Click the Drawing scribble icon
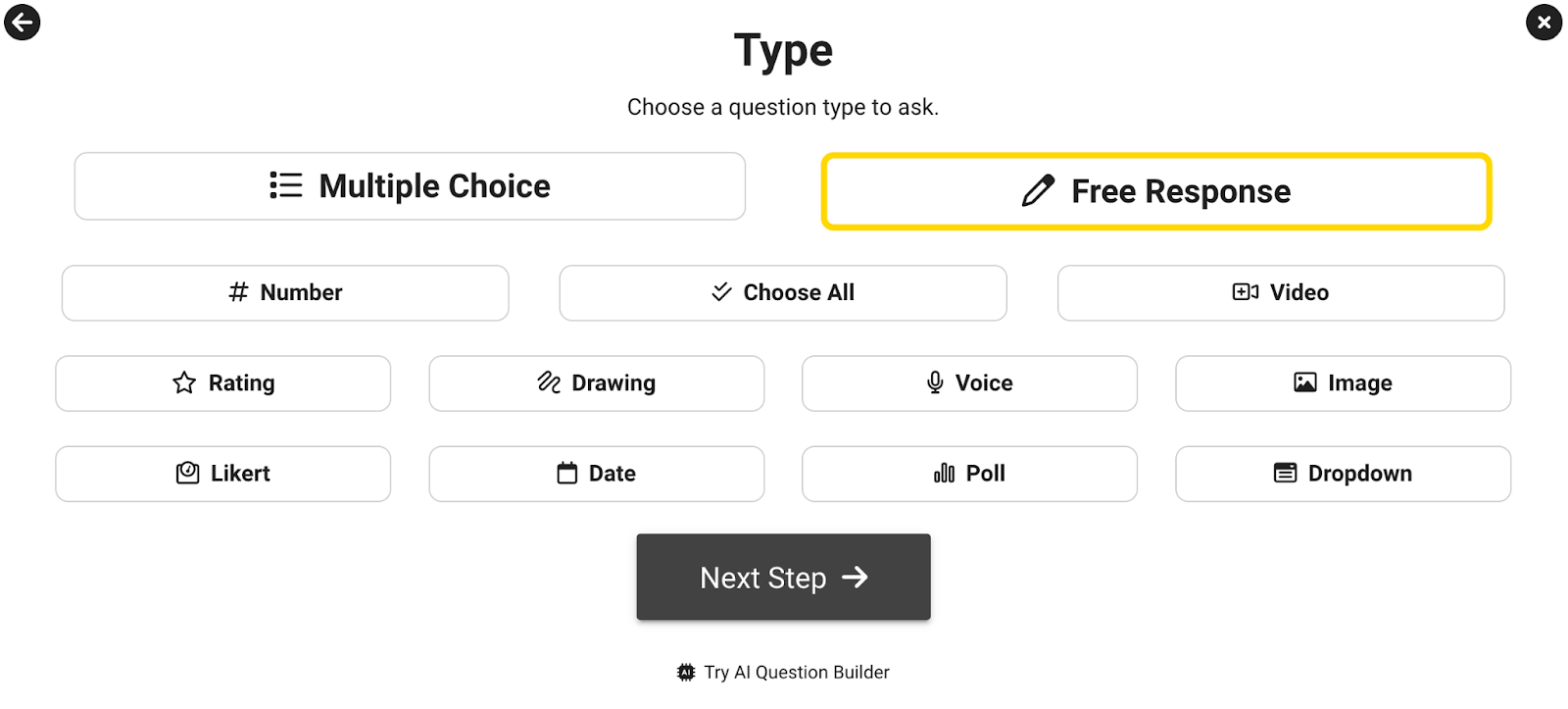Viewport: 1568px width, 709px height. [x=549, y=382]
